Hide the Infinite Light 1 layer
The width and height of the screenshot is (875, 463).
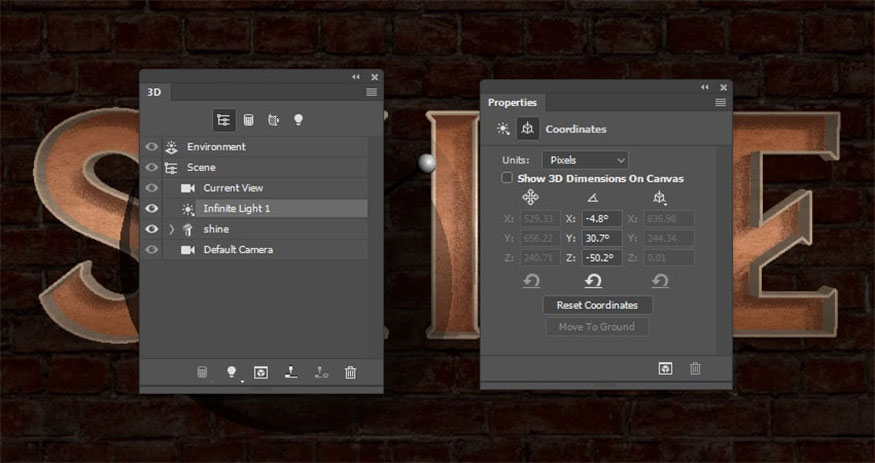(x=152, y=209)
